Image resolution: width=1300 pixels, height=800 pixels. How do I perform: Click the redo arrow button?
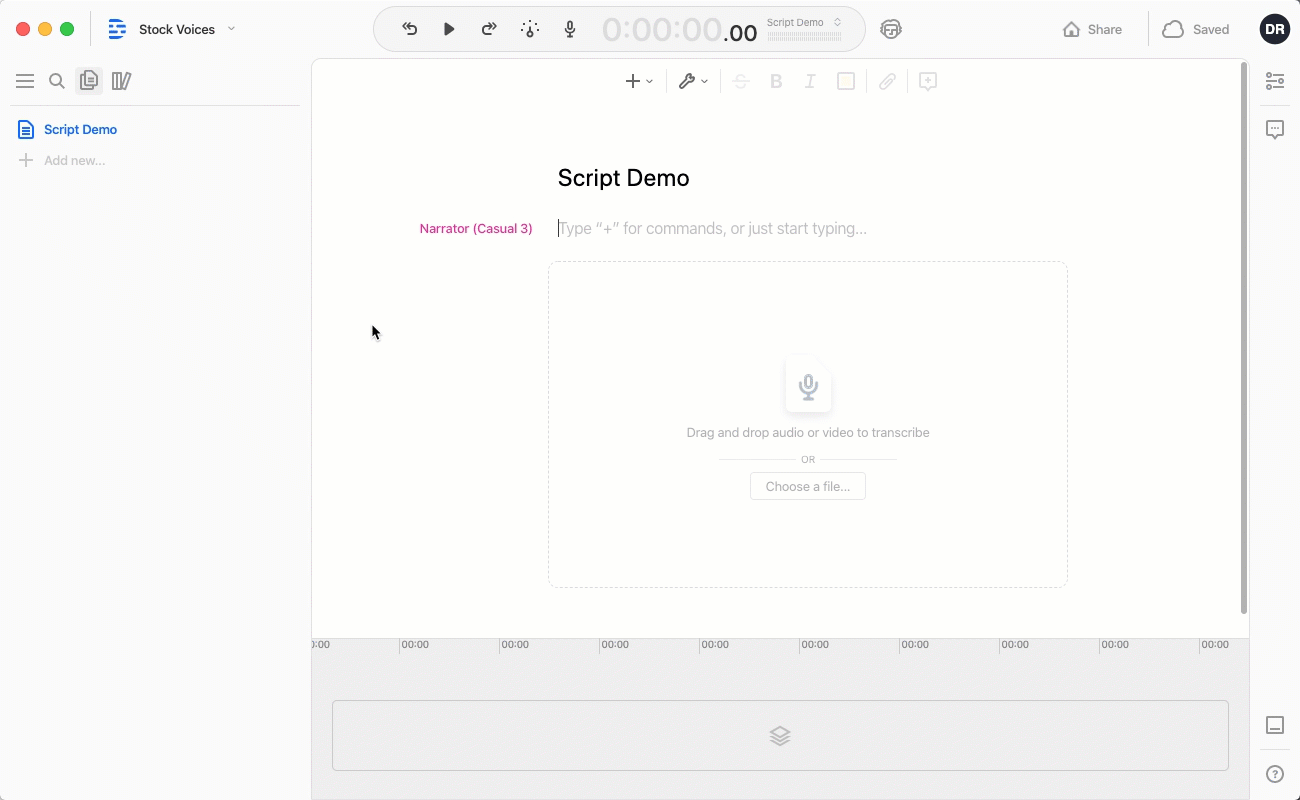coord(489,29)
